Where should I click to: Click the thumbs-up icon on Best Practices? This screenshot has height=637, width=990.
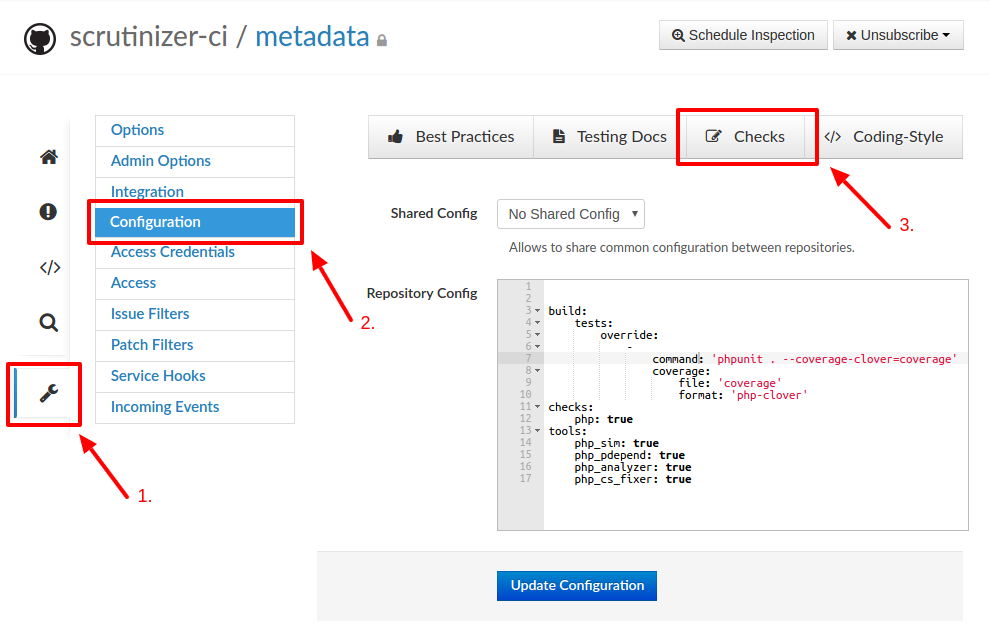pyautogui.click(x=395, y=136)
